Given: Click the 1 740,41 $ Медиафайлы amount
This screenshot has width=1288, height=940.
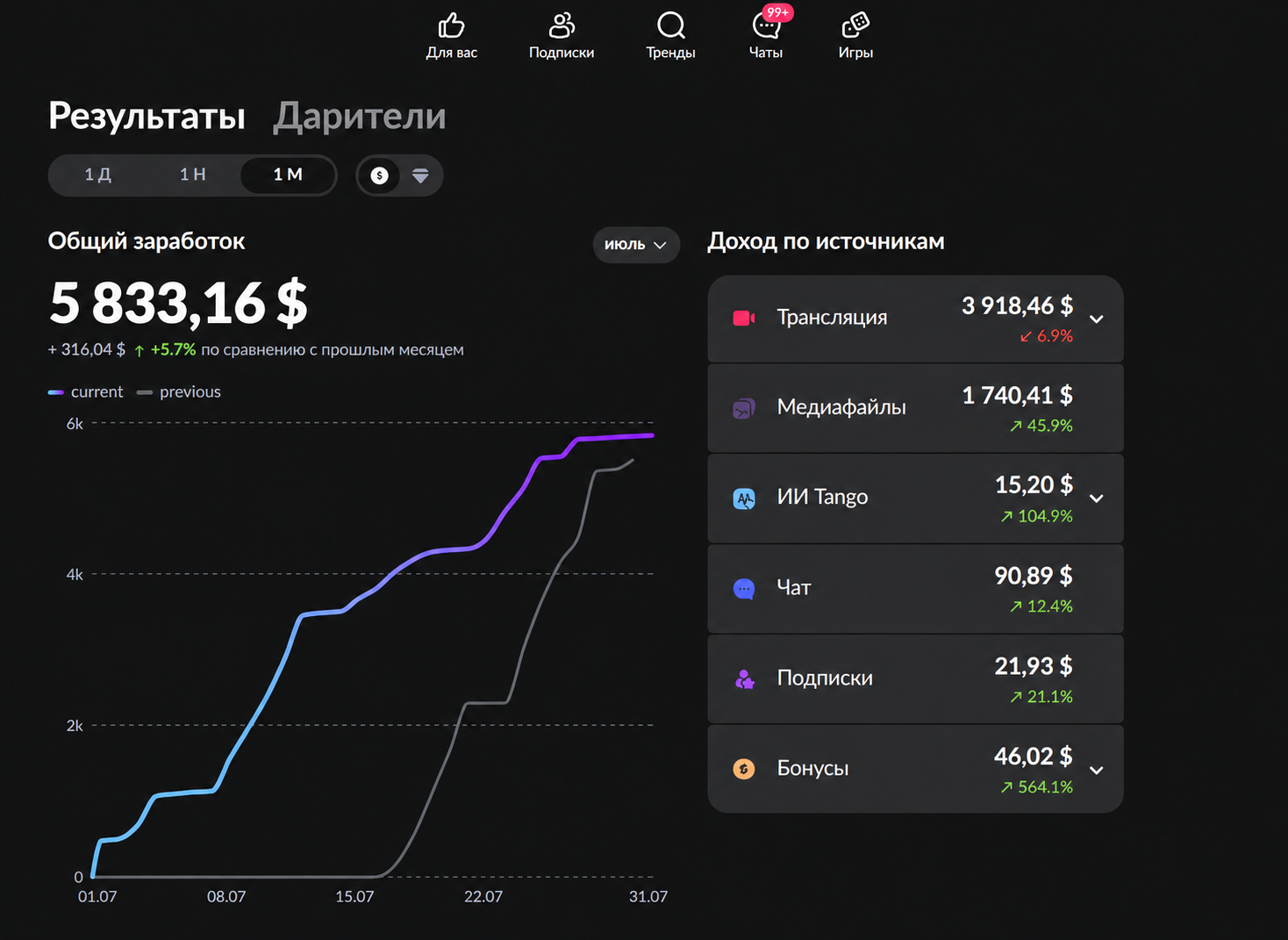Looking at the screenshot, I should pos(1017,396).
